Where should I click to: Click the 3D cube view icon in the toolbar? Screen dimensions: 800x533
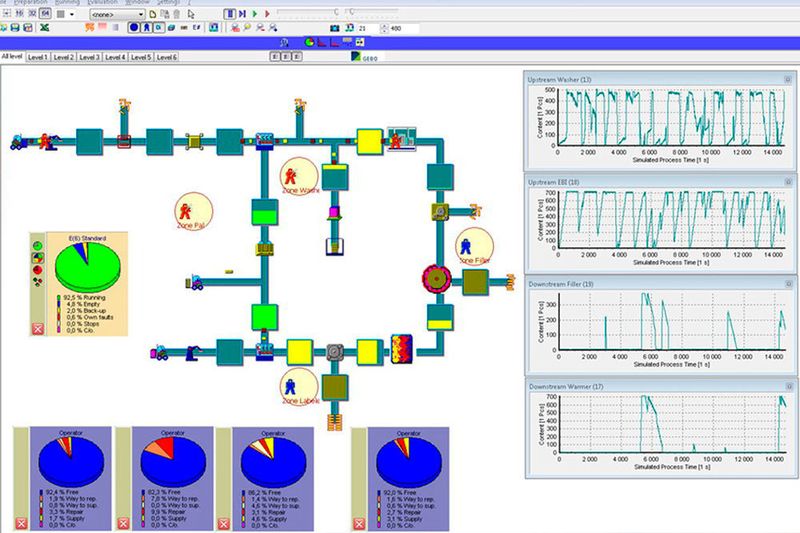pos(171,28)
